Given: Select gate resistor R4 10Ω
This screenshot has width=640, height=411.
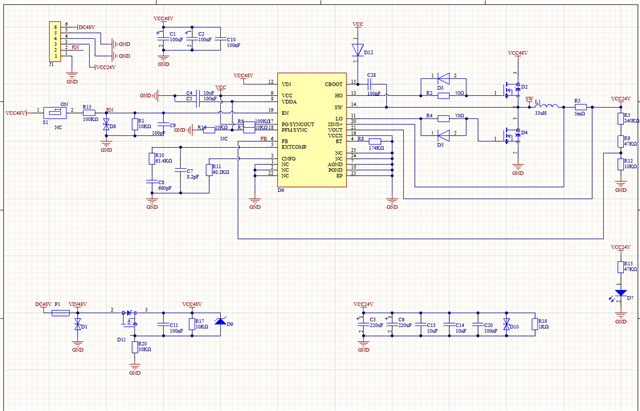Looking at the screenshot, I should pyautogui.click(x=444, y=118).
